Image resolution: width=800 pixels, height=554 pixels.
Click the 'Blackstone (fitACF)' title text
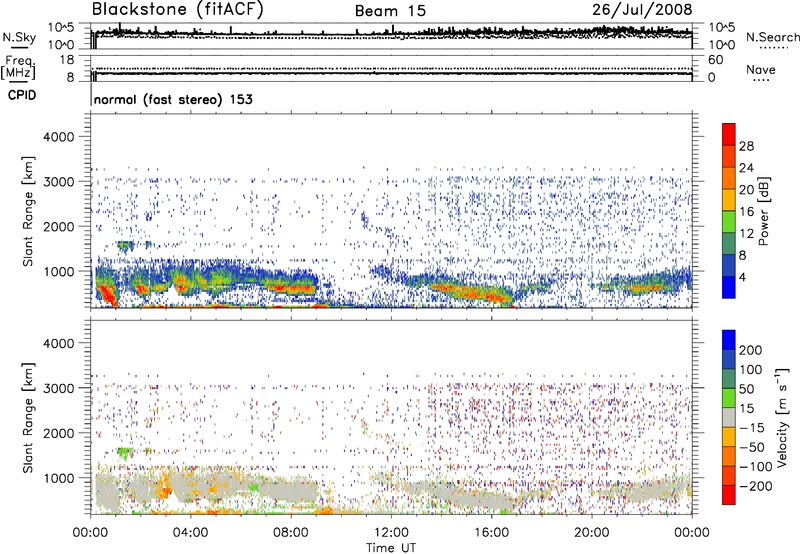177,9
